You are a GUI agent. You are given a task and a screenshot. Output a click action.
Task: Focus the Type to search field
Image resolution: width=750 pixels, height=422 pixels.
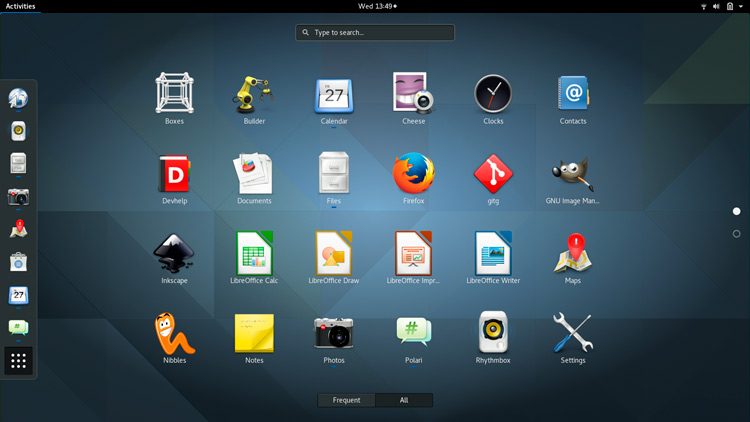point(375,33)
